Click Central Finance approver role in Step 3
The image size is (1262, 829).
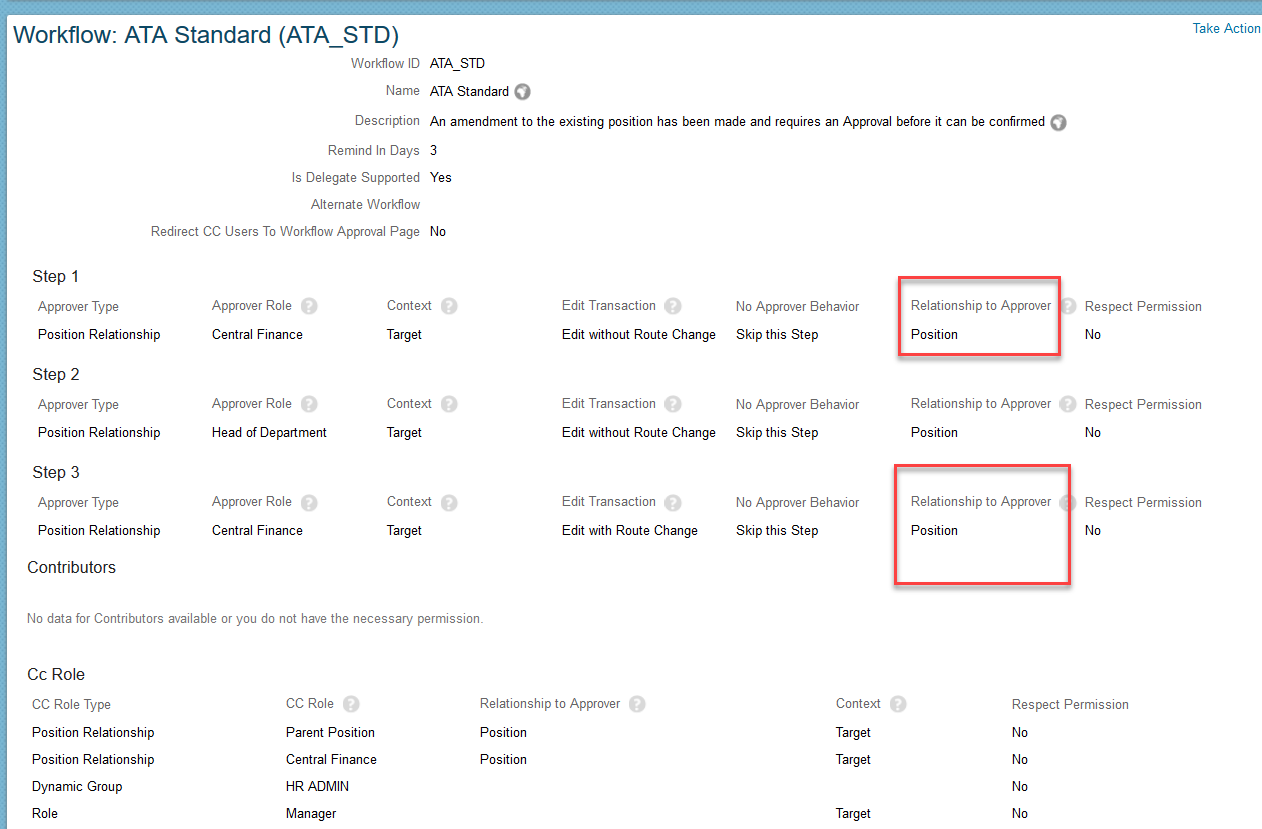coord(257,531)
